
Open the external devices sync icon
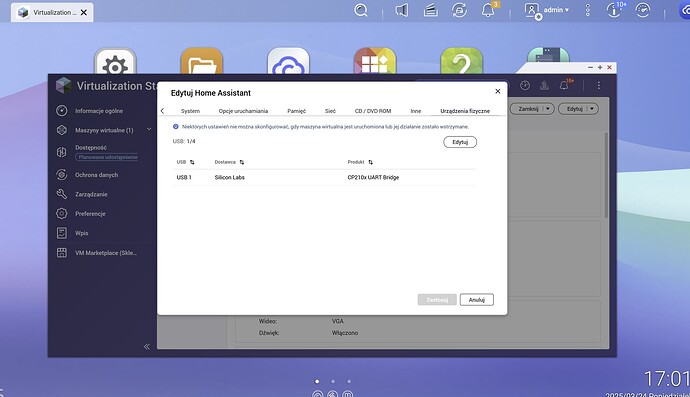click(459, 10)
